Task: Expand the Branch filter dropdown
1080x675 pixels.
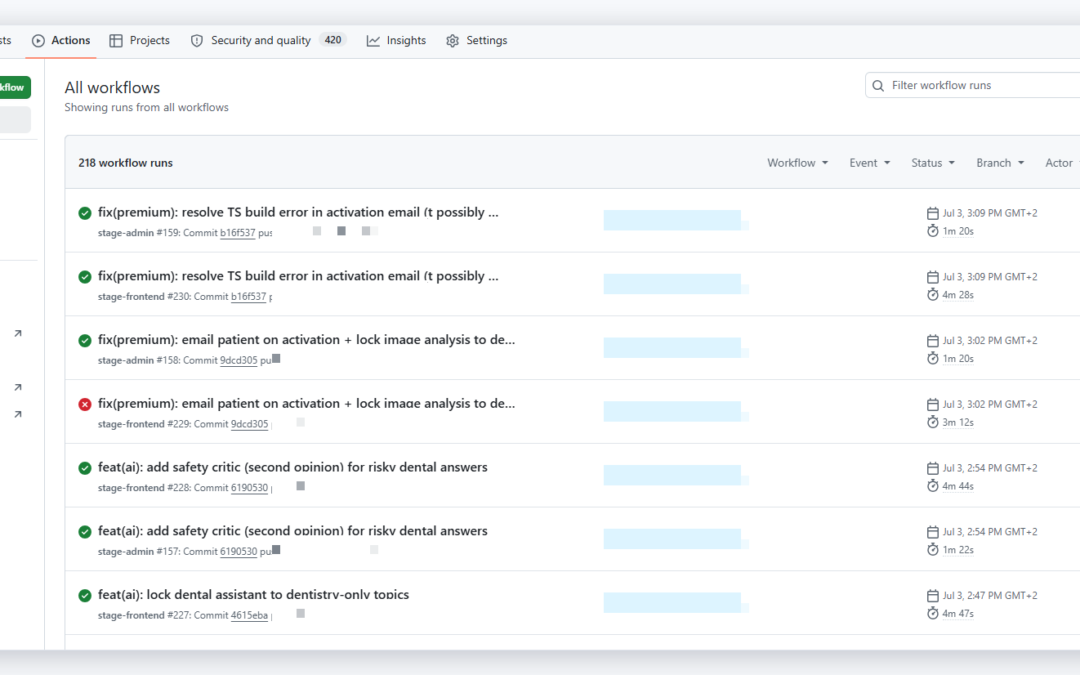Action: click(x=1000, y=163)
